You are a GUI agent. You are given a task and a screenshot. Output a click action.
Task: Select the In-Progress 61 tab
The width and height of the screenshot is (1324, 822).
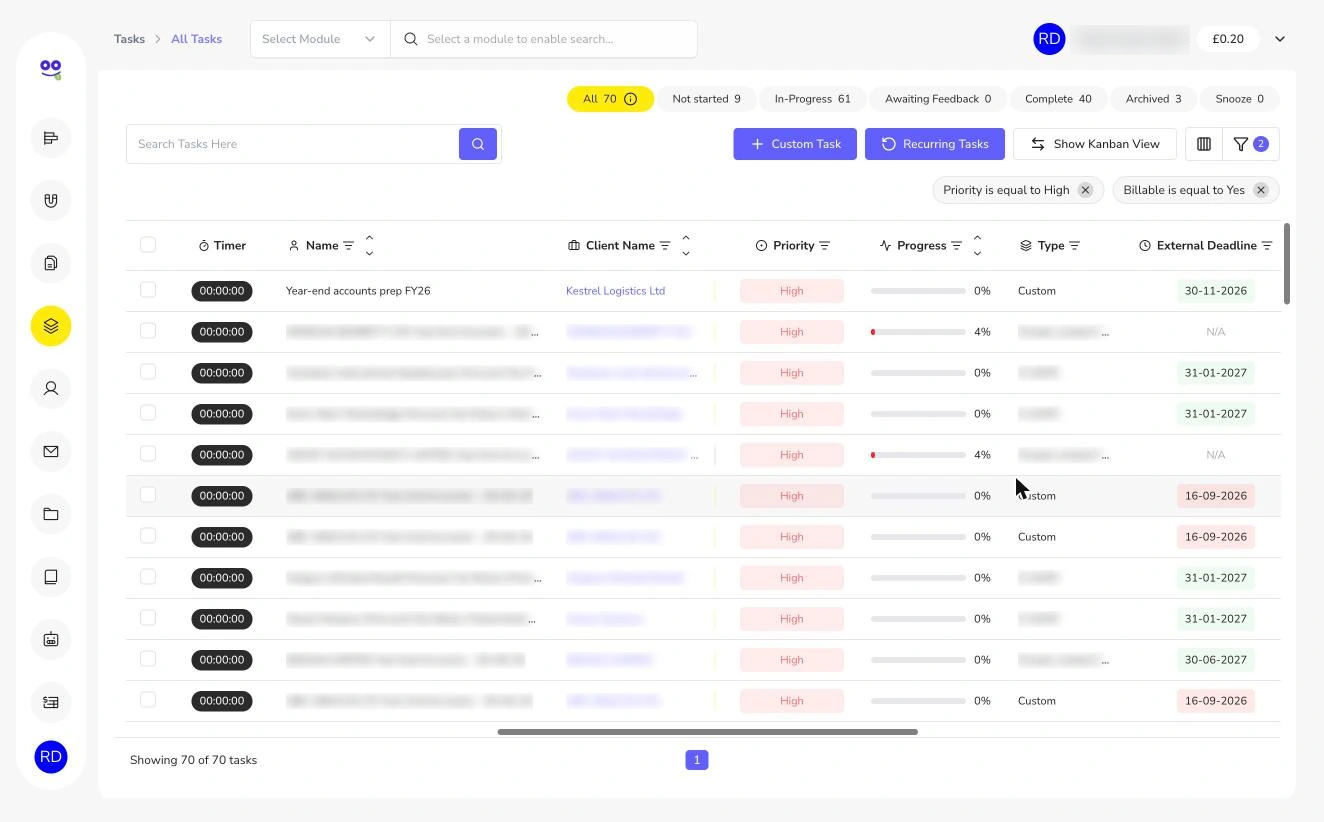coord(812,99)
